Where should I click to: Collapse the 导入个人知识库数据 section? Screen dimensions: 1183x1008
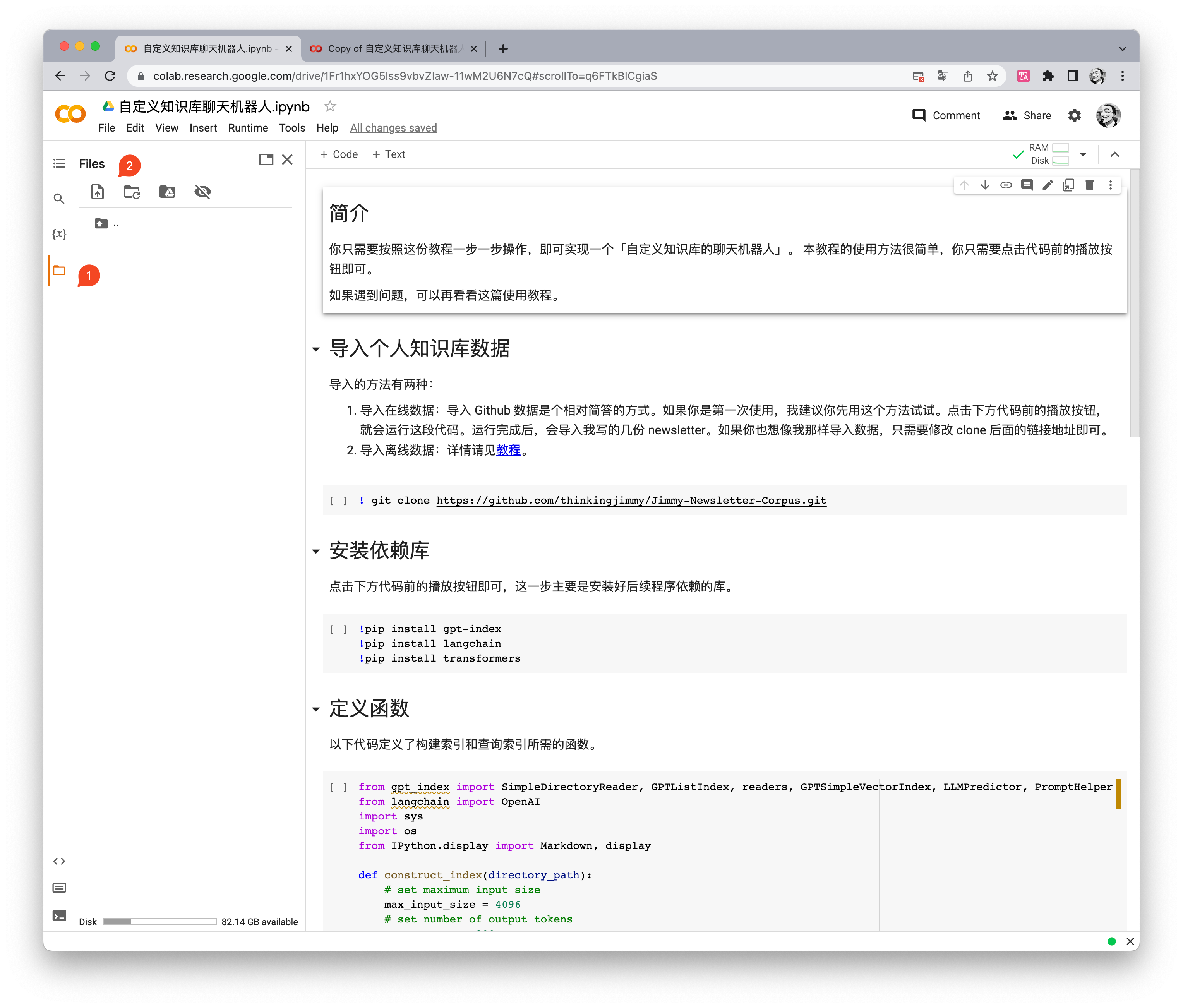tap(316, 349)
